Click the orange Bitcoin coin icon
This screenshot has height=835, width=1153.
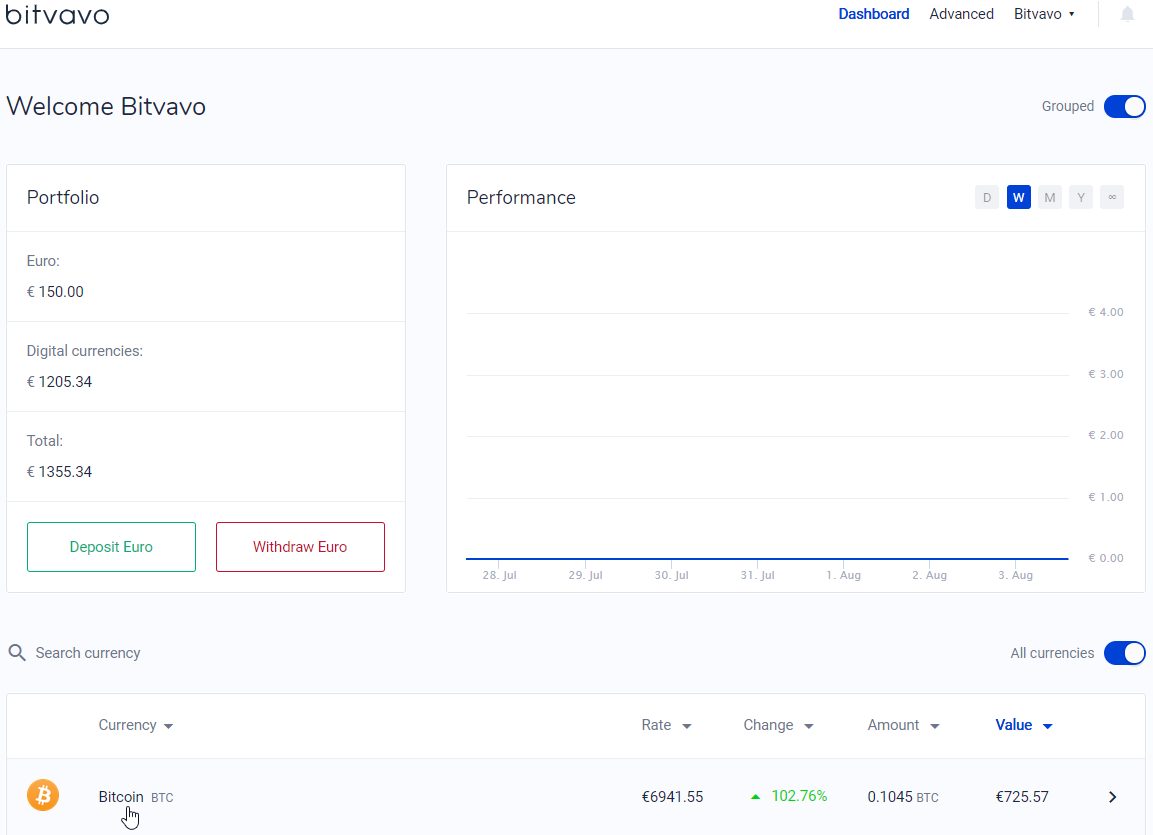click(x=43, y=795)
